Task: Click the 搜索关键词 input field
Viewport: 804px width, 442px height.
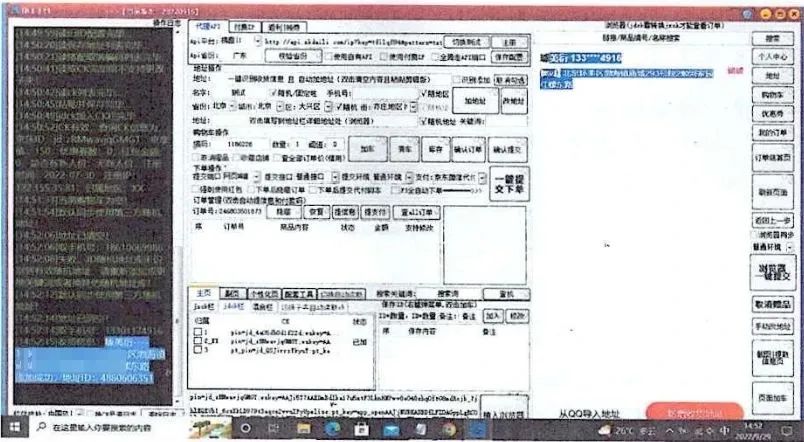Action: tap(448, 294)
